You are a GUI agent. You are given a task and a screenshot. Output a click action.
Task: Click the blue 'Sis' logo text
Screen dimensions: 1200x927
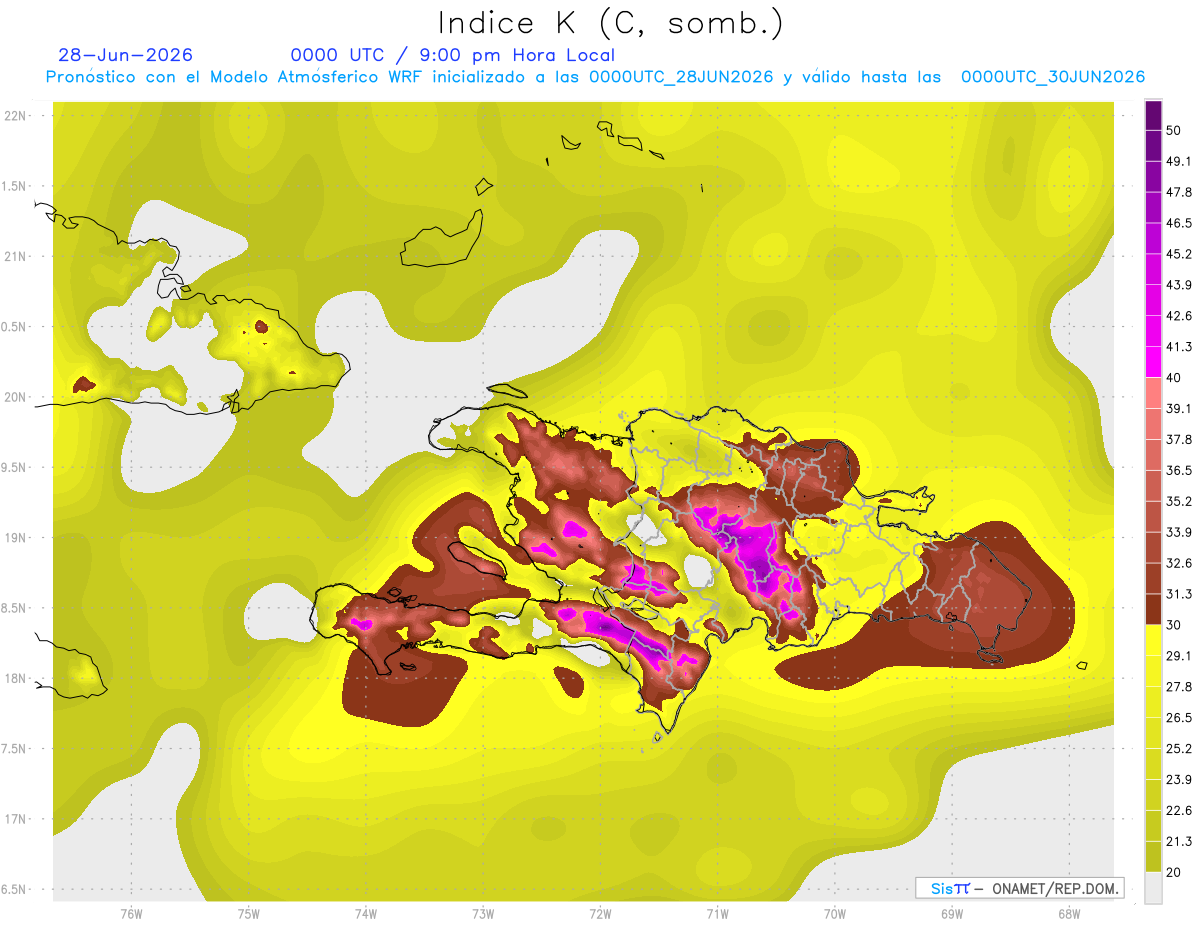[941, 888]
